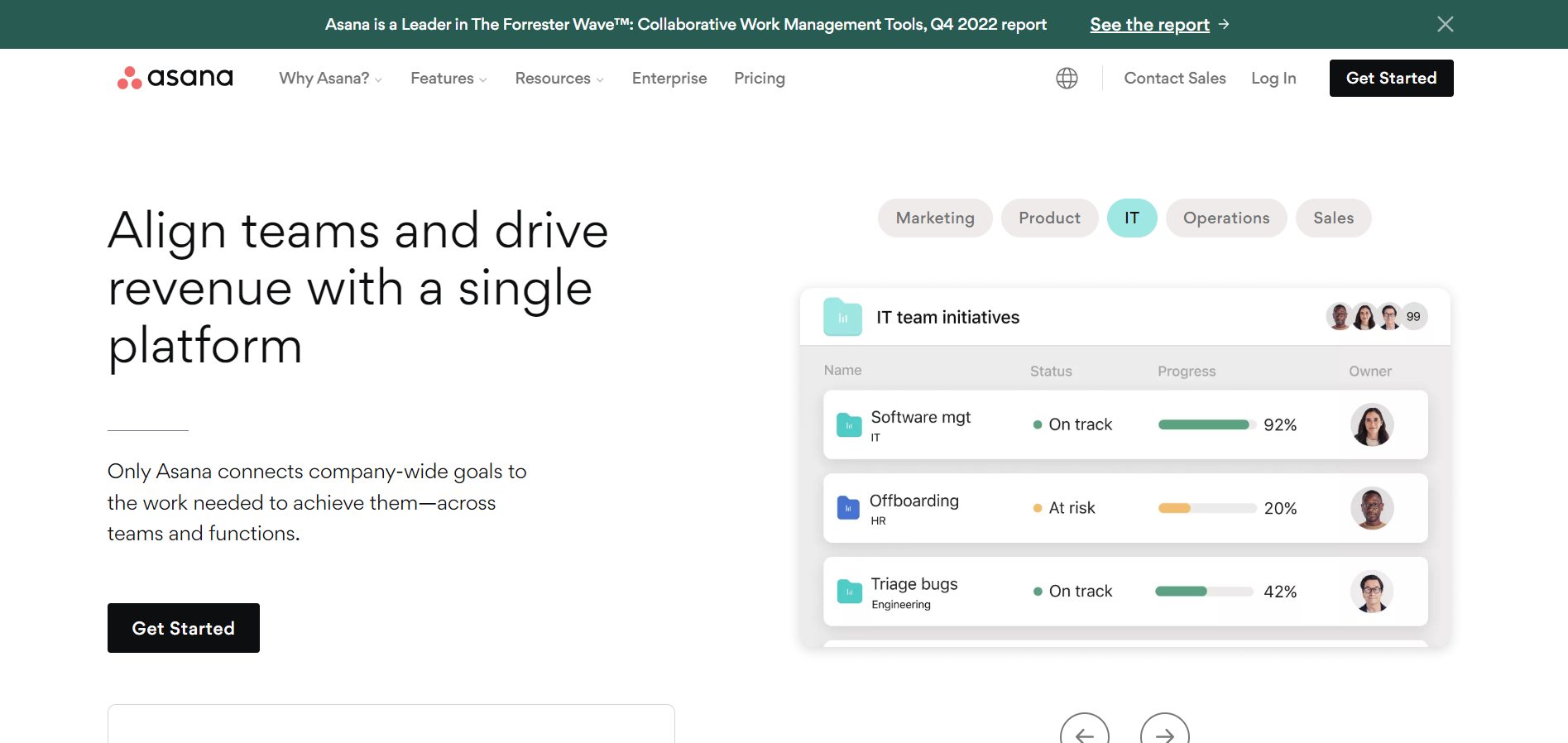Image resolution: width=1568 pixels, height=743 pixels.
Task: Select the IT tab
Action: (1132, 218)
